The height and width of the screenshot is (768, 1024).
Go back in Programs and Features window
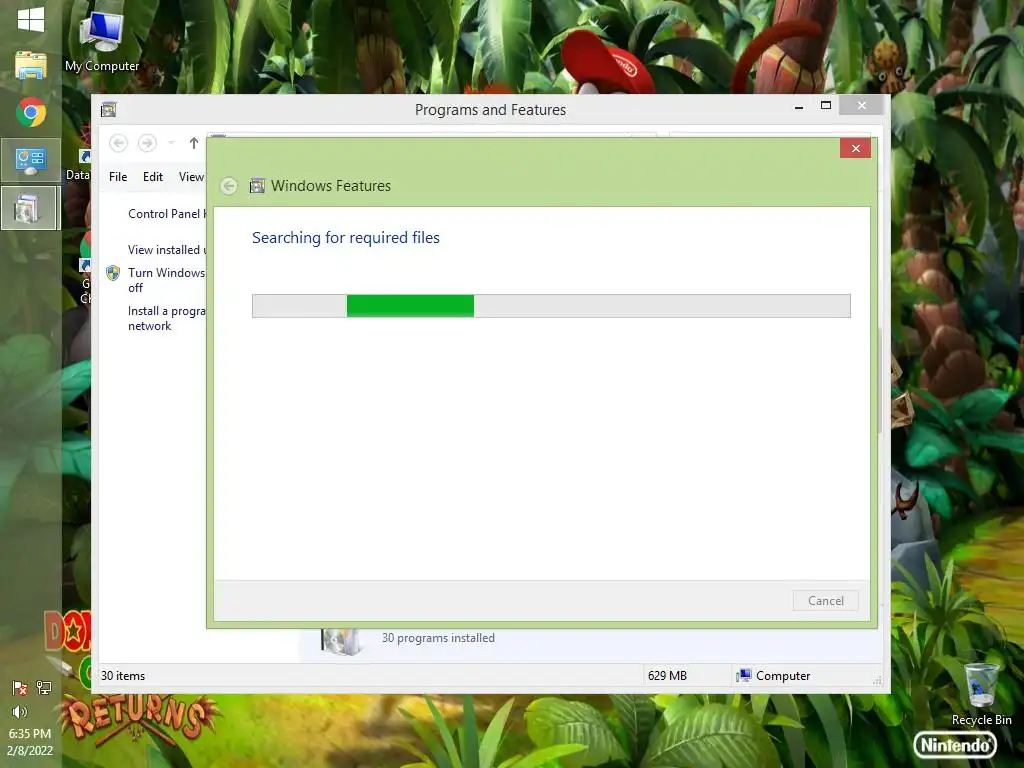pyautogui.click(x=118, y=143)
